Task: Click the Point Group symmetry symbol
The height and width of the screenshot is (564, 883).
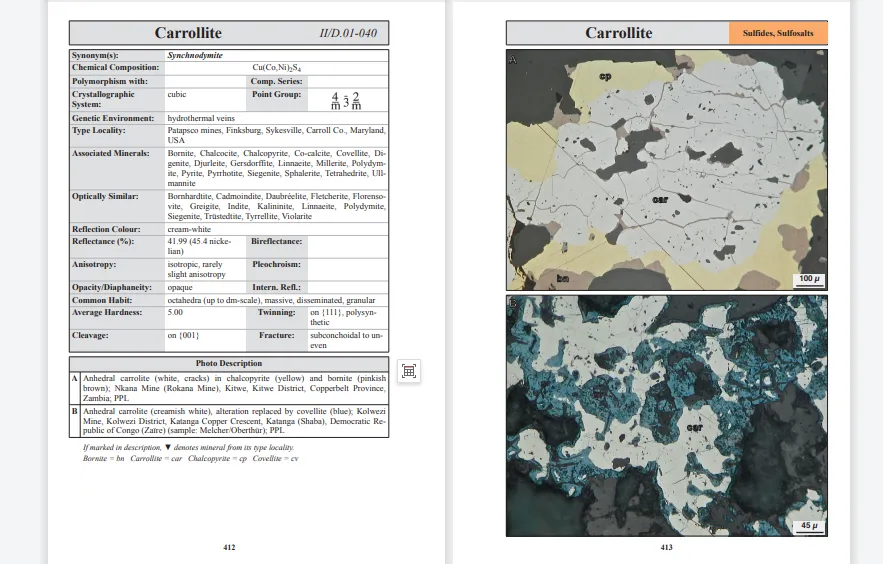Action: pyautogui.click(x=346, y=100)
